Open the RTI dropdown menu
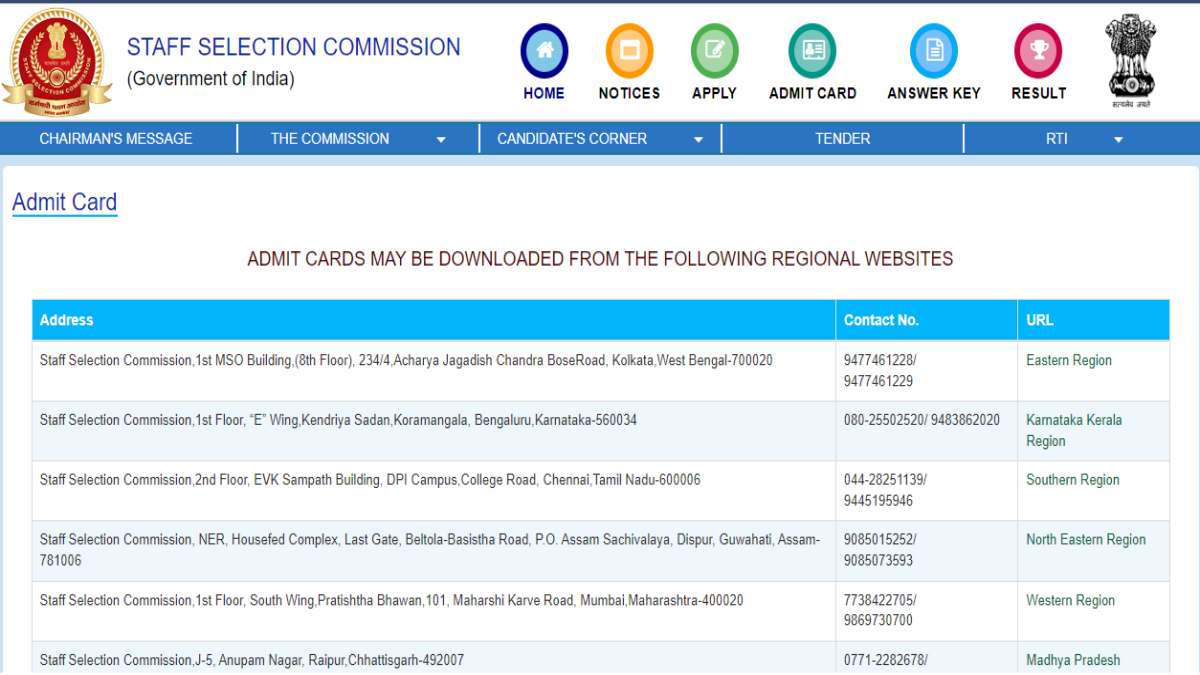This screenshot has height=675, width=1200. [1057, 138]
